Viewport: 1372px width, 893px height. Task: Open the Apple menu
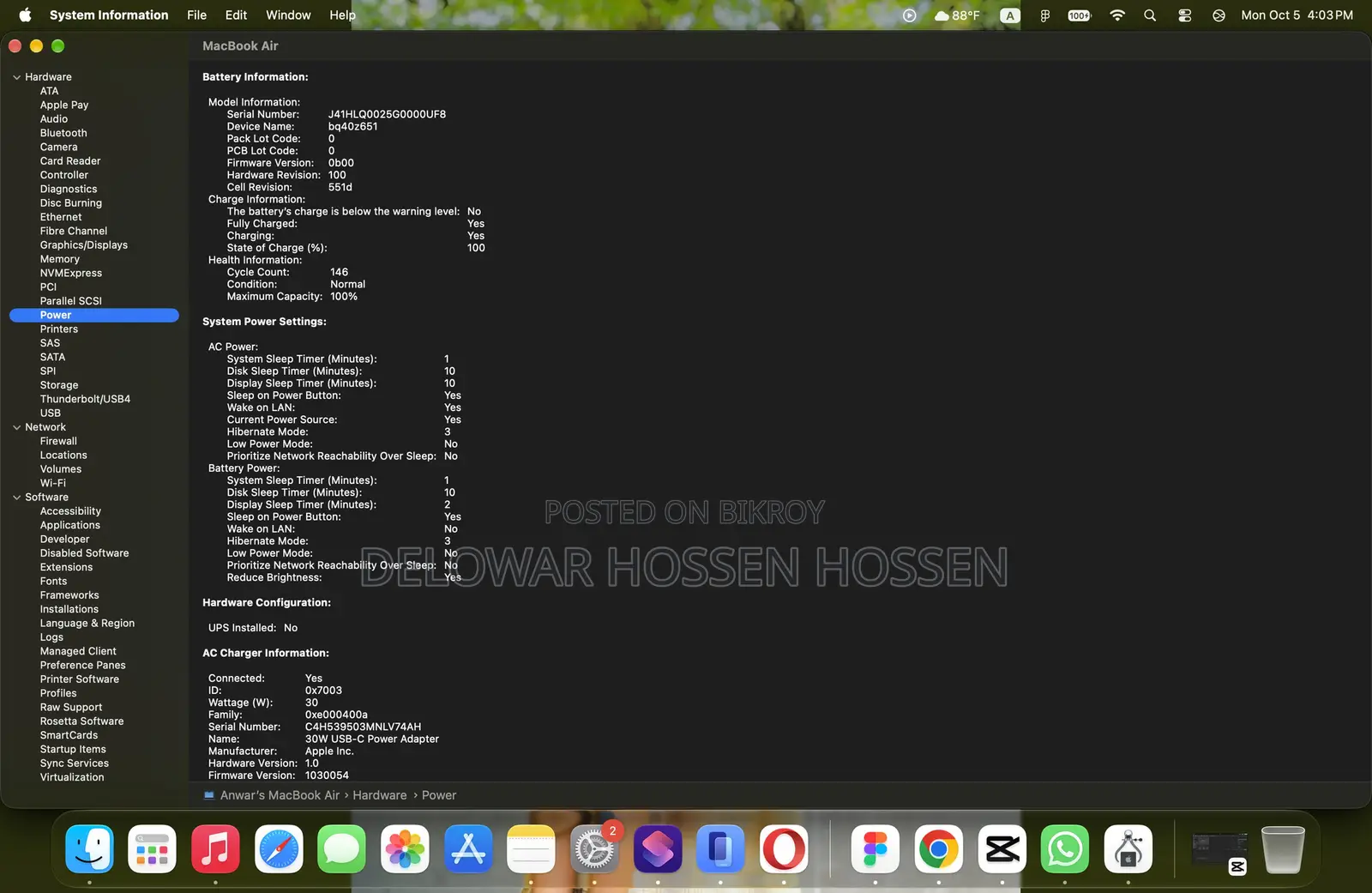pos(25,15)
